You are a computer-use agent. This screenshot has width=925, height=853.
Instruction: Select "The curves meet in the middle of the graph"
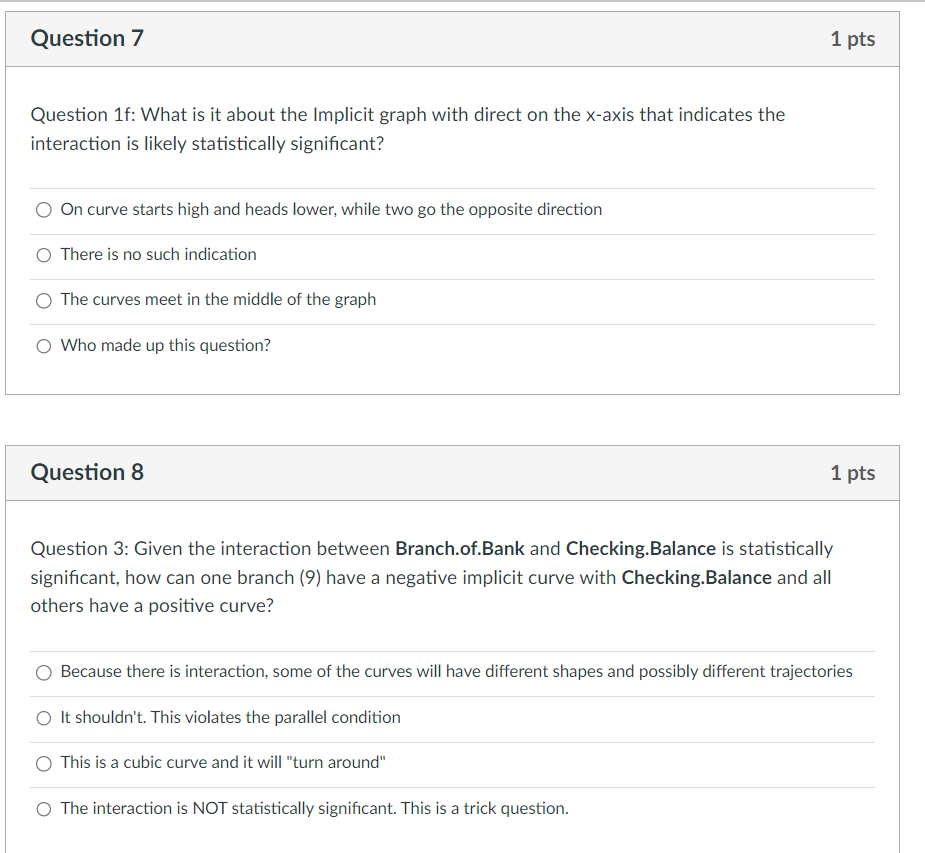44,300
